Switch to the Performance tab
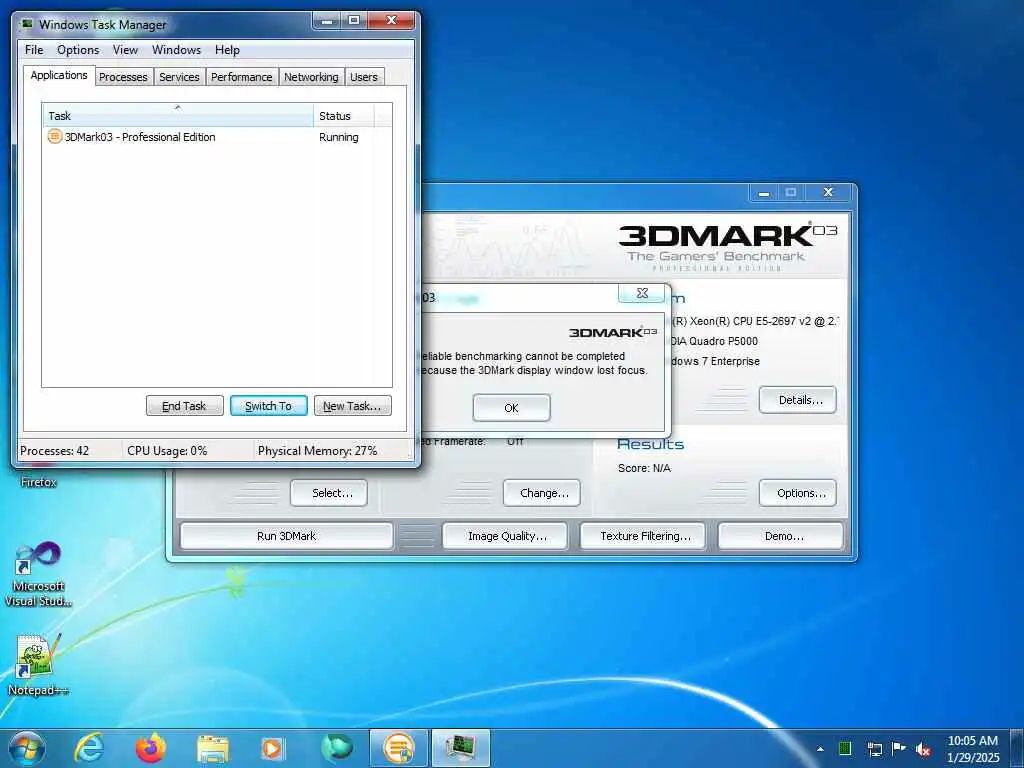The height and width of the screenshot is (768, 1024). [x=242, y=77]
